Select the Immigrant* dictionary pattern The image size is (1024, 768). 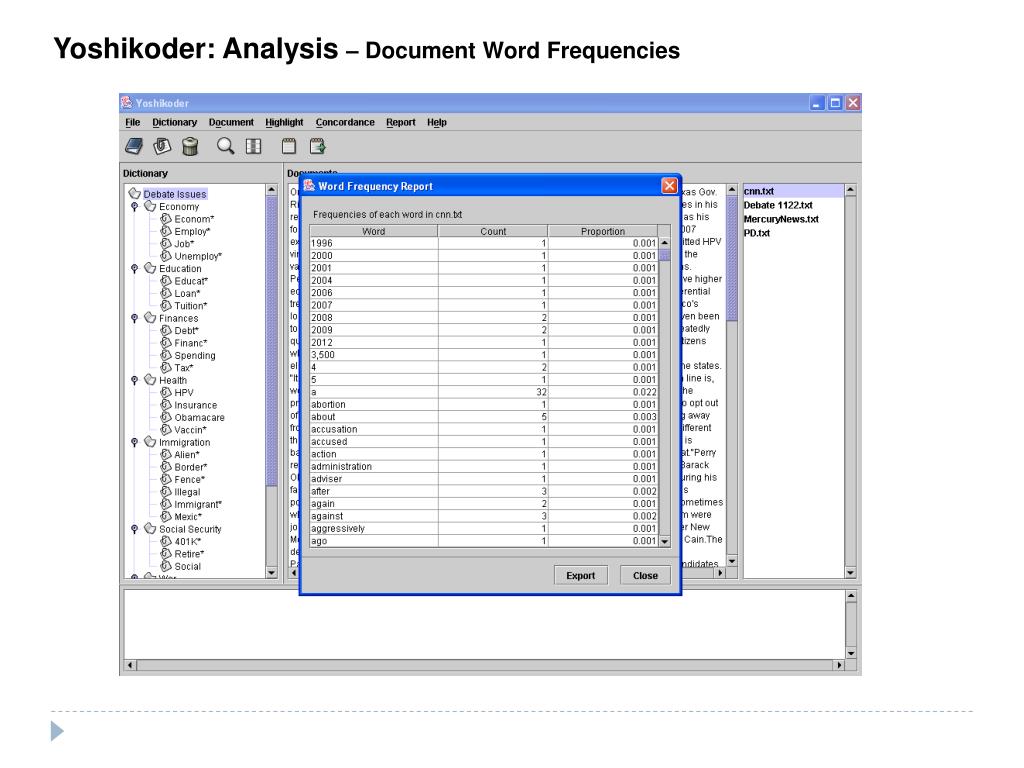198,504
